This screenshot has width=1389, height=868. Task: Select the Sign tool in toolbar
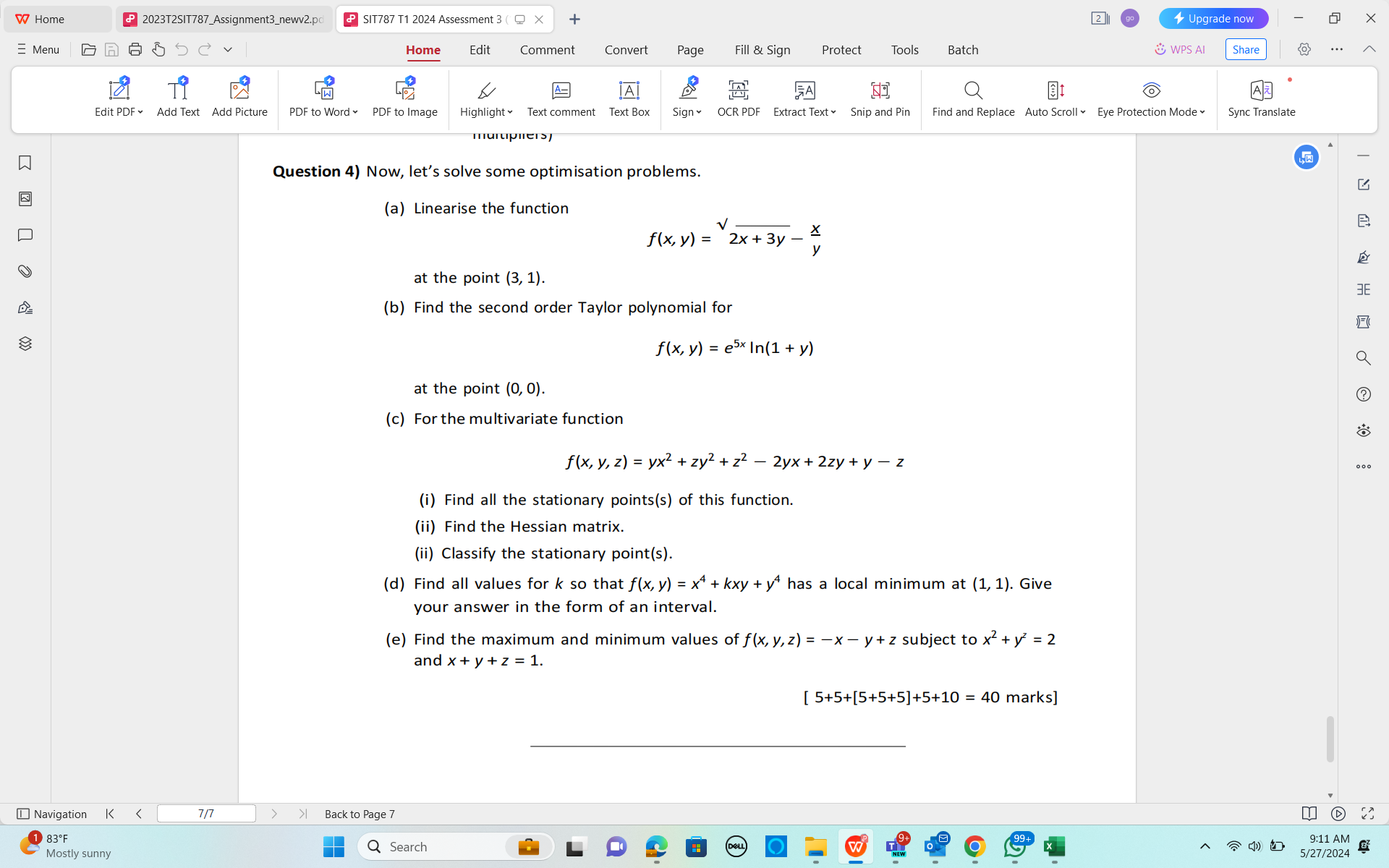687,98
